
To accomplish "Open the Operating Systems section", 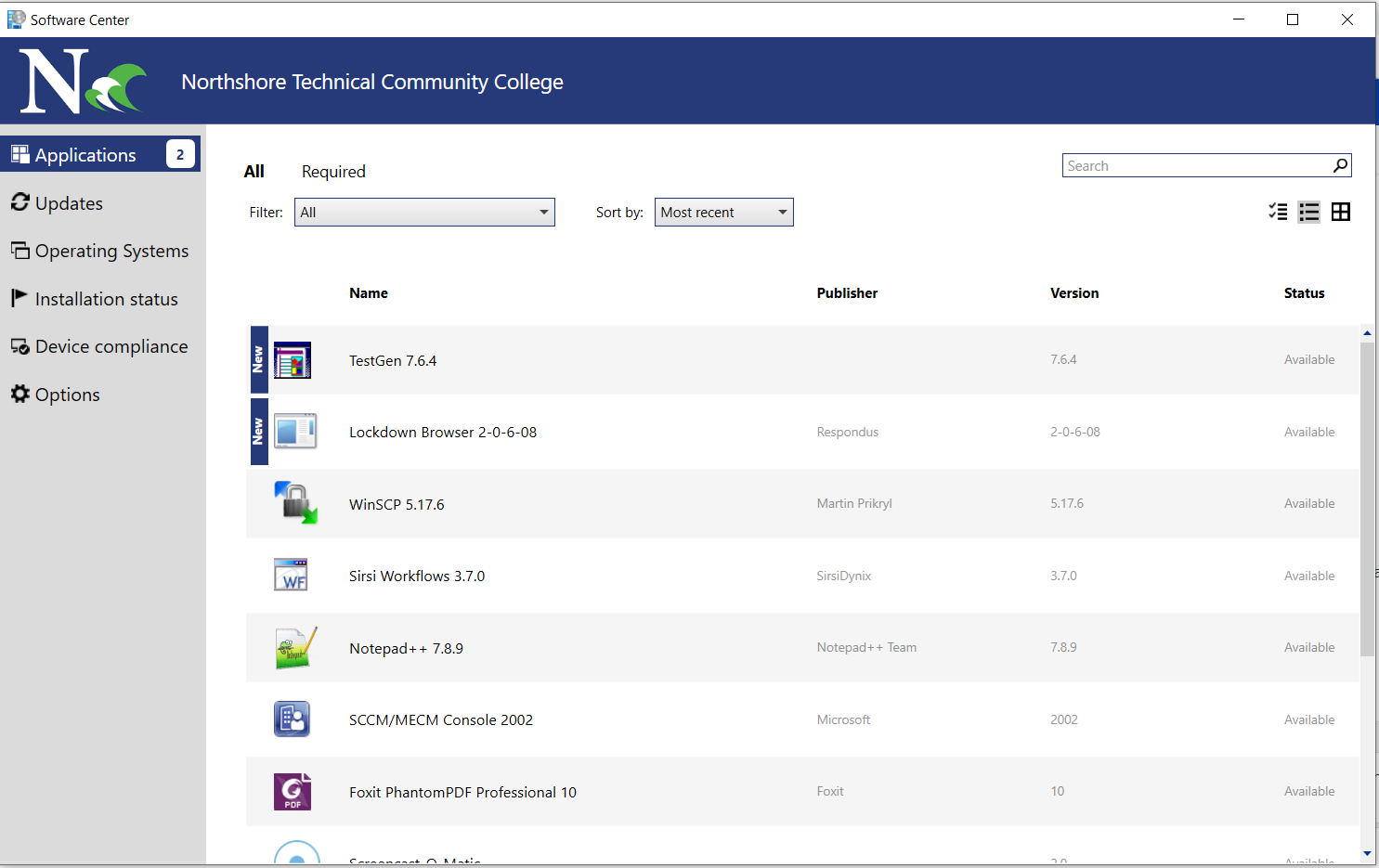I will pos(102,251).
